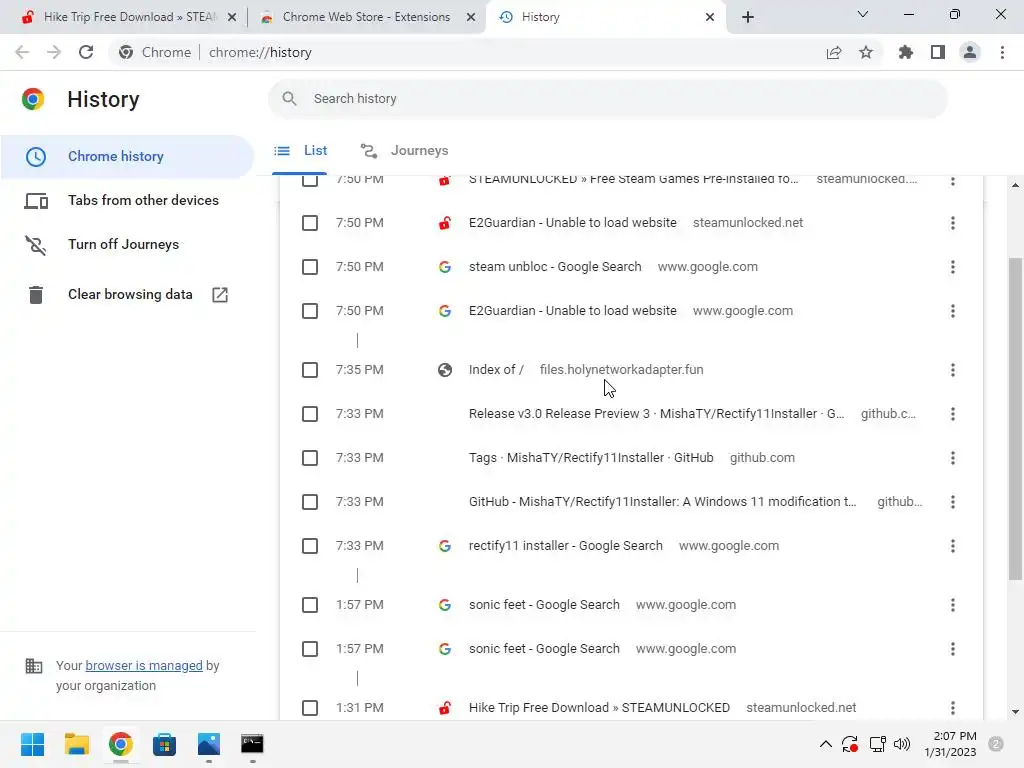
Task: Go back using the back arrow
Action: [x=22, y=52]
